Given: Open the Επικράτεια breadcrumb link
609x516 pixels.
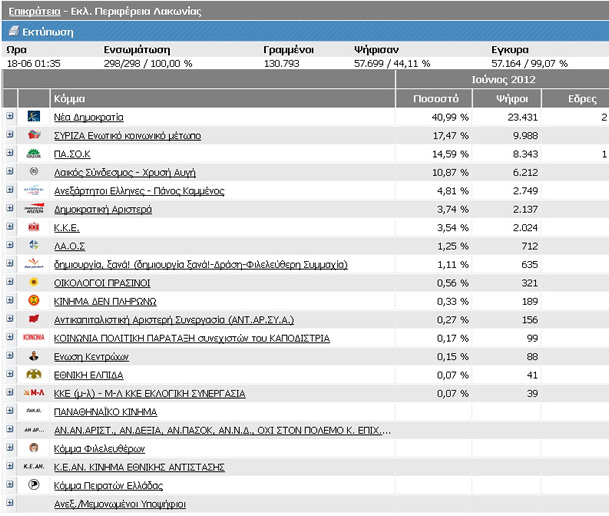Looking at the screenshot, I should (35, 11).
